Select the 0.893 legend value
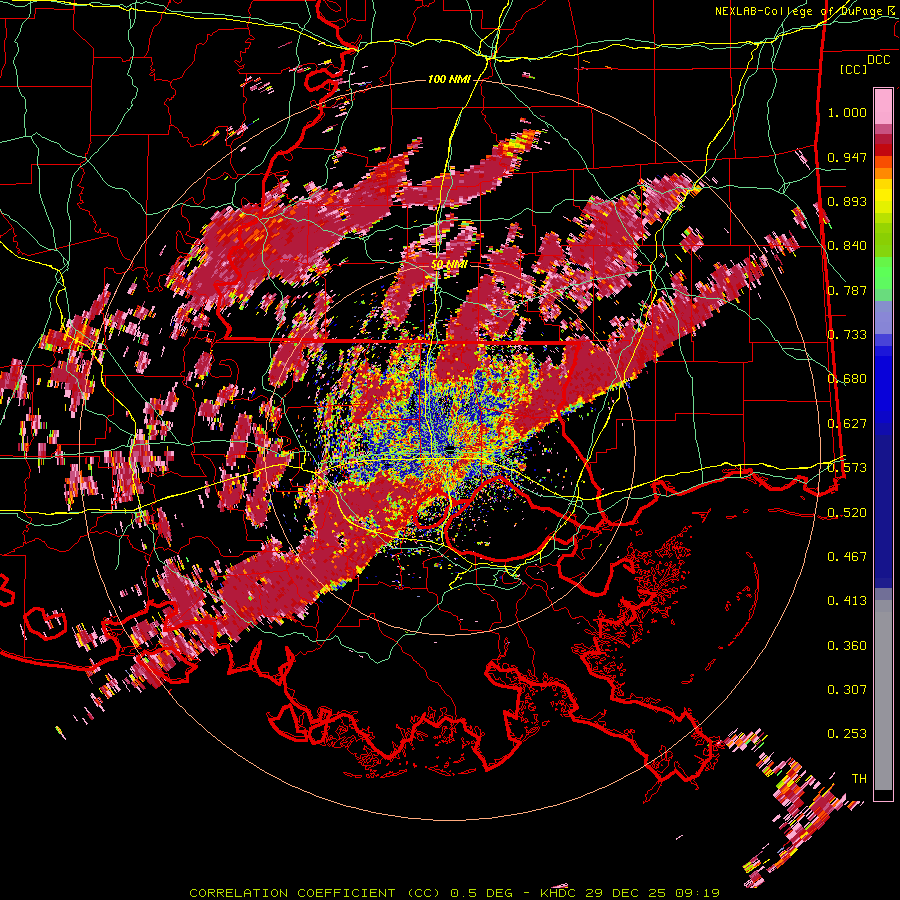 (x=847, y=201)
